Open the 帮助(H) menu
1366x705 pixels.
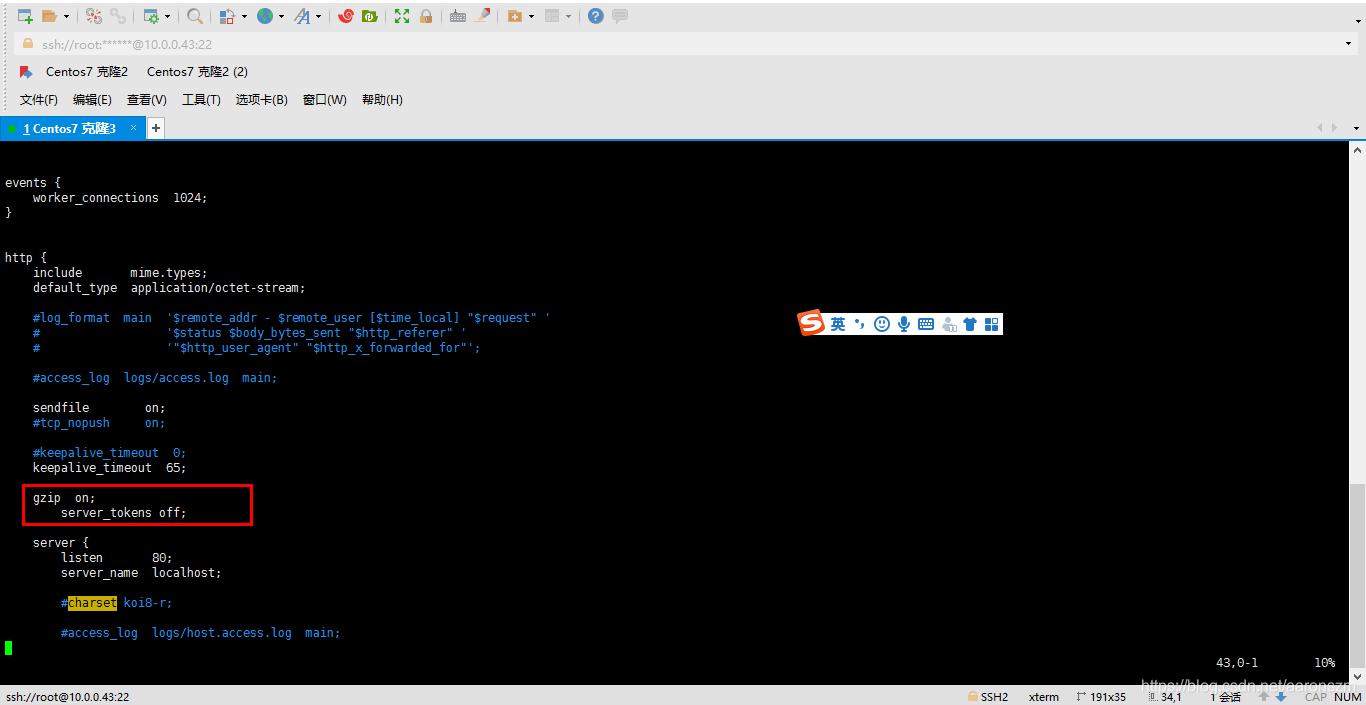pos(382,100)
